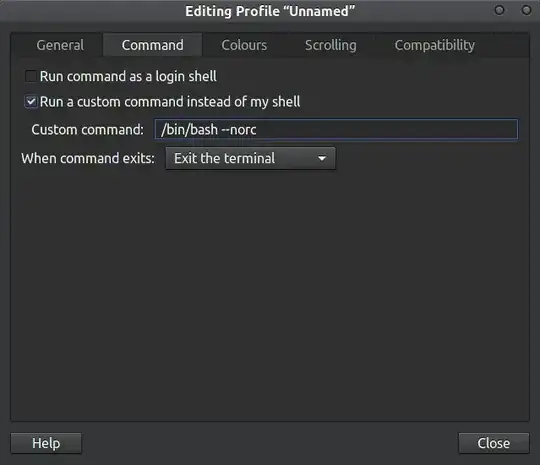Open the When command exits dropdown

(250, 158)
